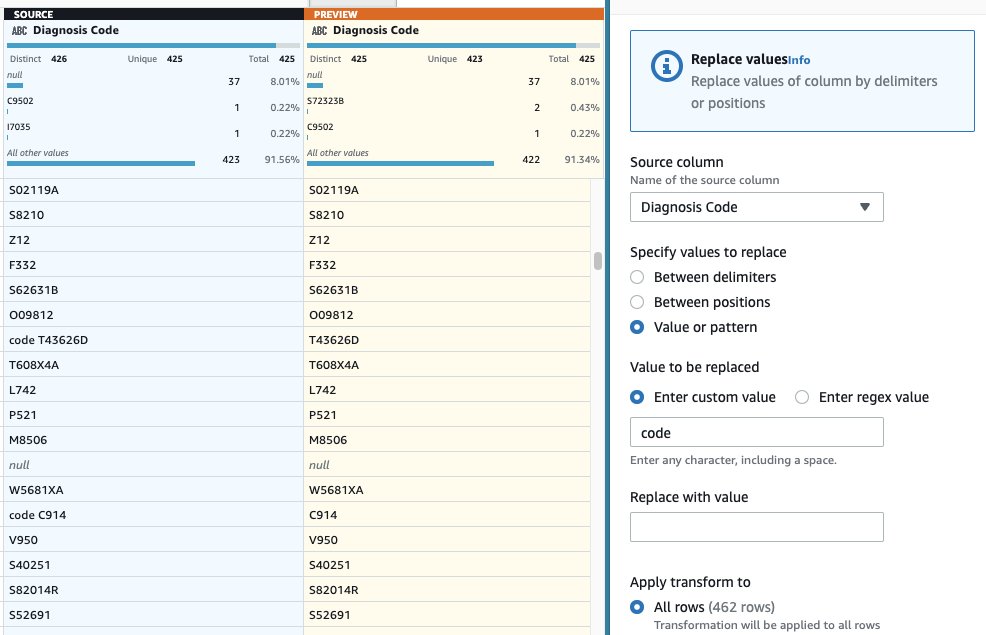Click I7035 value in source statistics
The width and height of the screenshot is (986, 635).
pyautogui.click(x=18, y=127)
